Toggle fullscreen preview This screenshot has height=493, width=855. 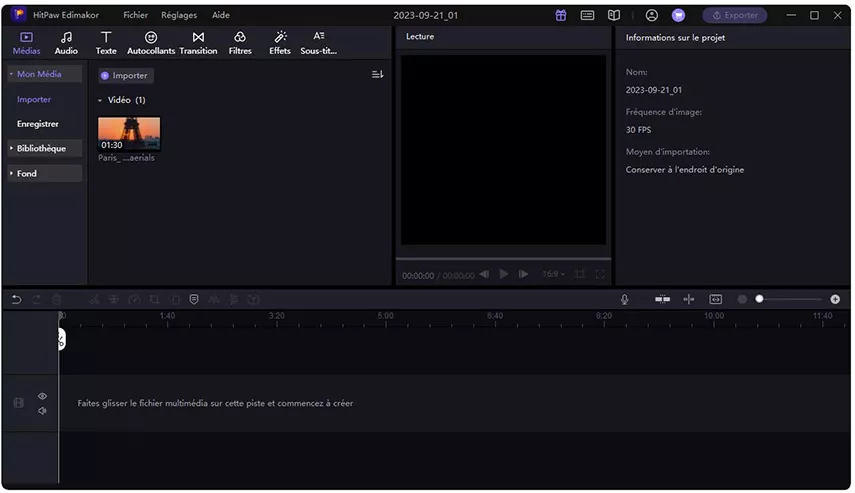coord(600,274)
